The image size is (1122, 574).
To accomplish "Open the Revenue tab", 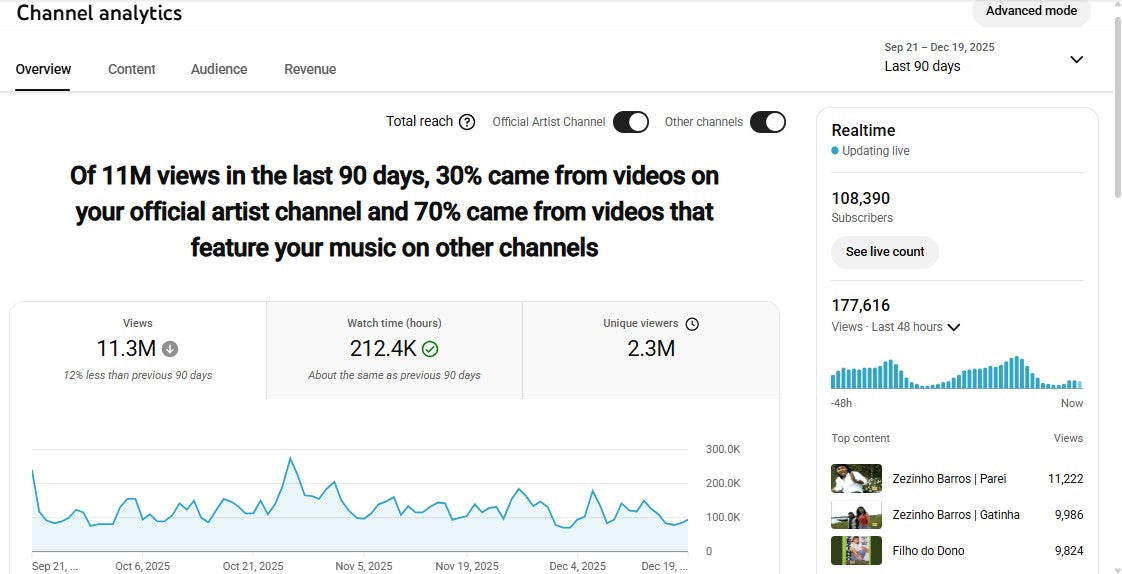I will (x=310, y=69).
